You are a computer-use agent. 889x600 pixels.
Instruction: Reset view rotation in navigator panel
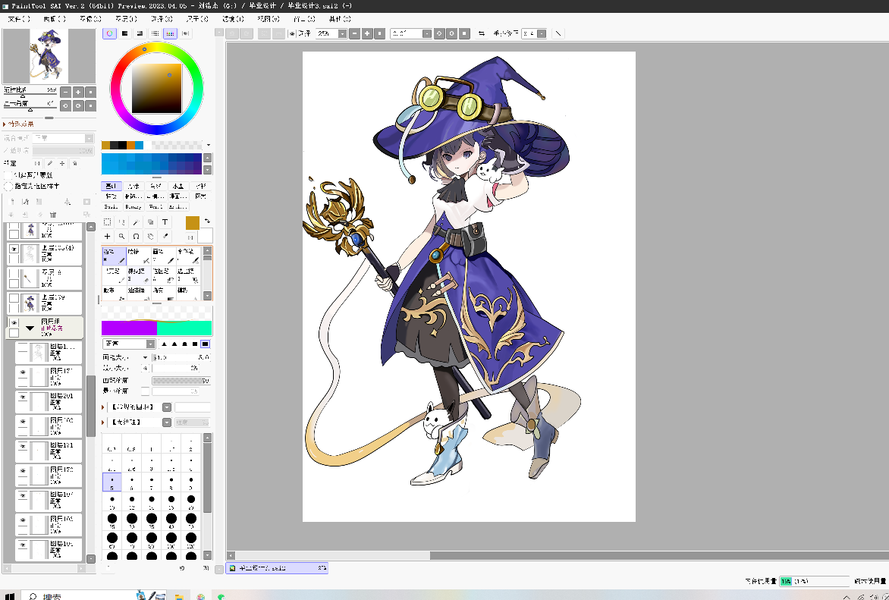pos(91,105)
